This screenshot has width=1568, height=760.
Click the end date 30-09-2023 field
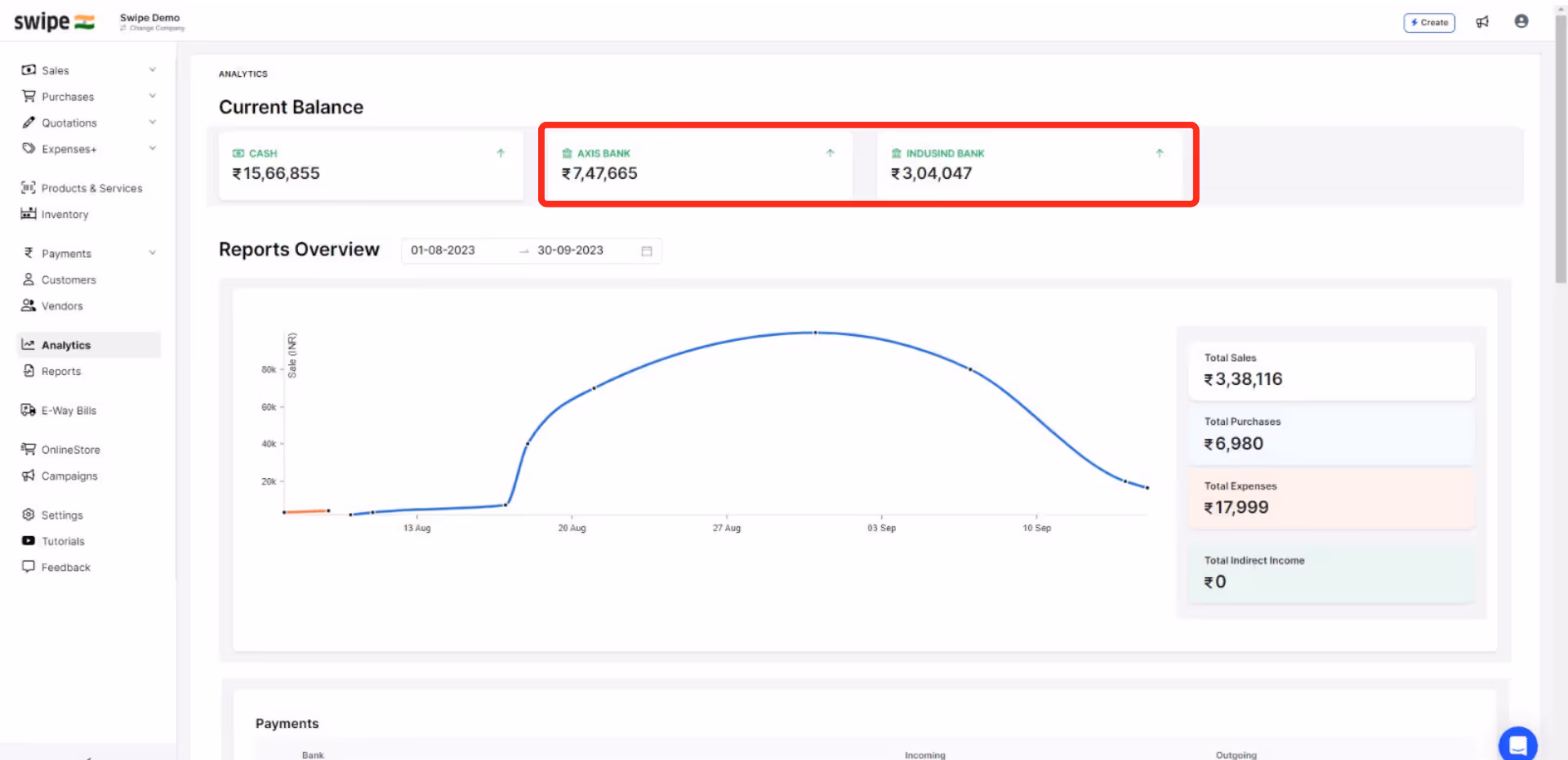570,250
